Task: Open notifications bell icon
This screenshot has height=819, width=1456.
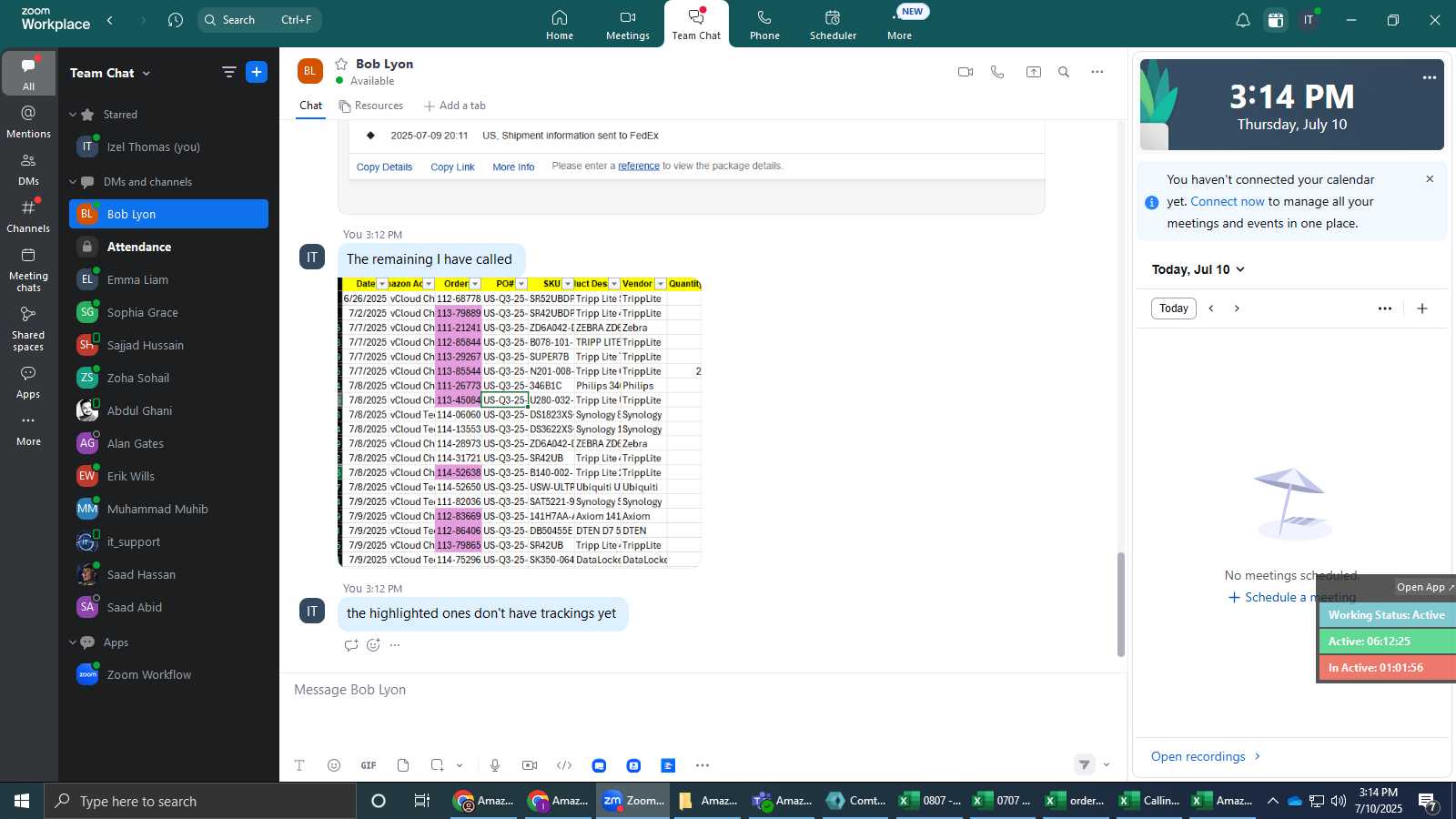Action: (x=1242, y=20)
